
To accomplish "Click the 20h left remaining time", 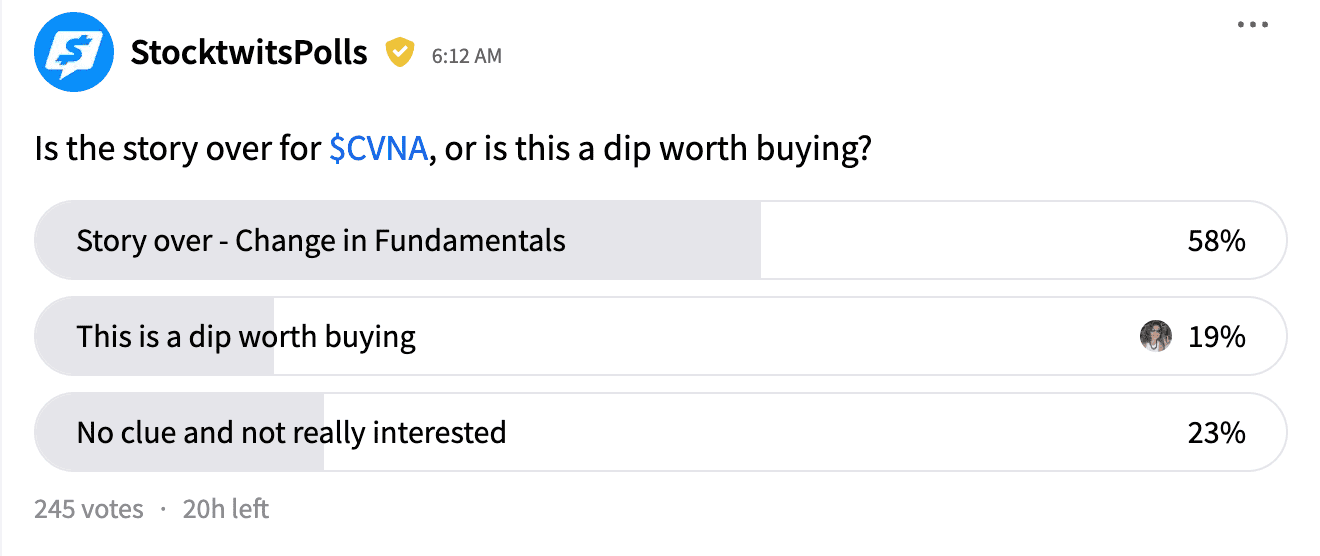I will coord(226,509).
